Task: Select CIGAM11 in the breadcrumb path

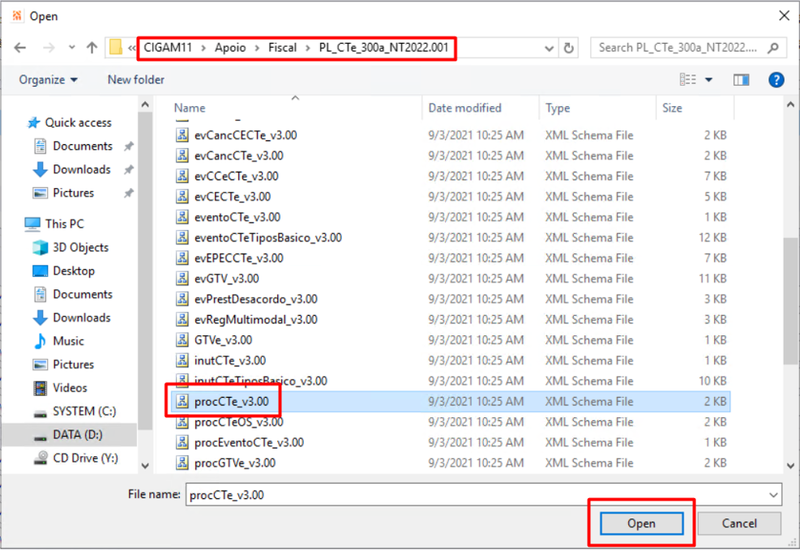Action: coord(168,47)
